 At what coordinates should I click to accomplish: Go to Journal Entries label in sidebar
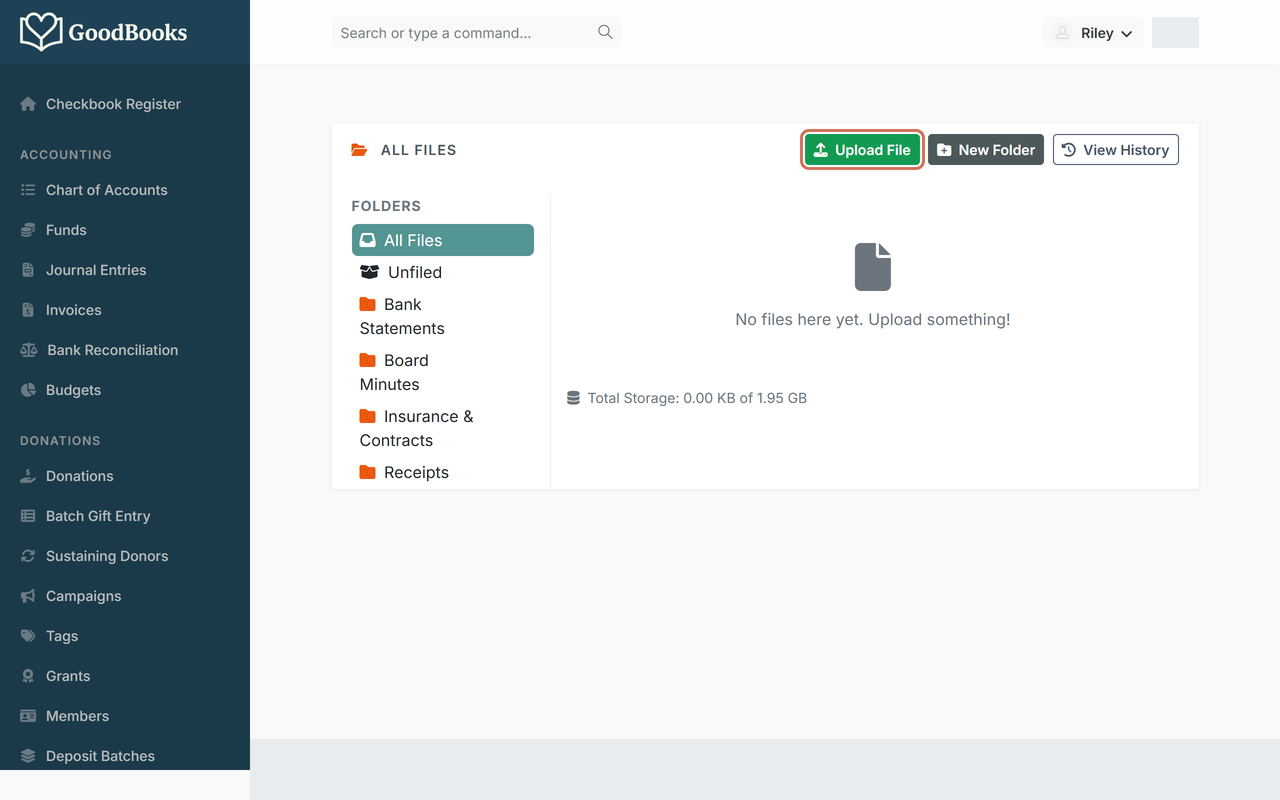tap(96, 270)
